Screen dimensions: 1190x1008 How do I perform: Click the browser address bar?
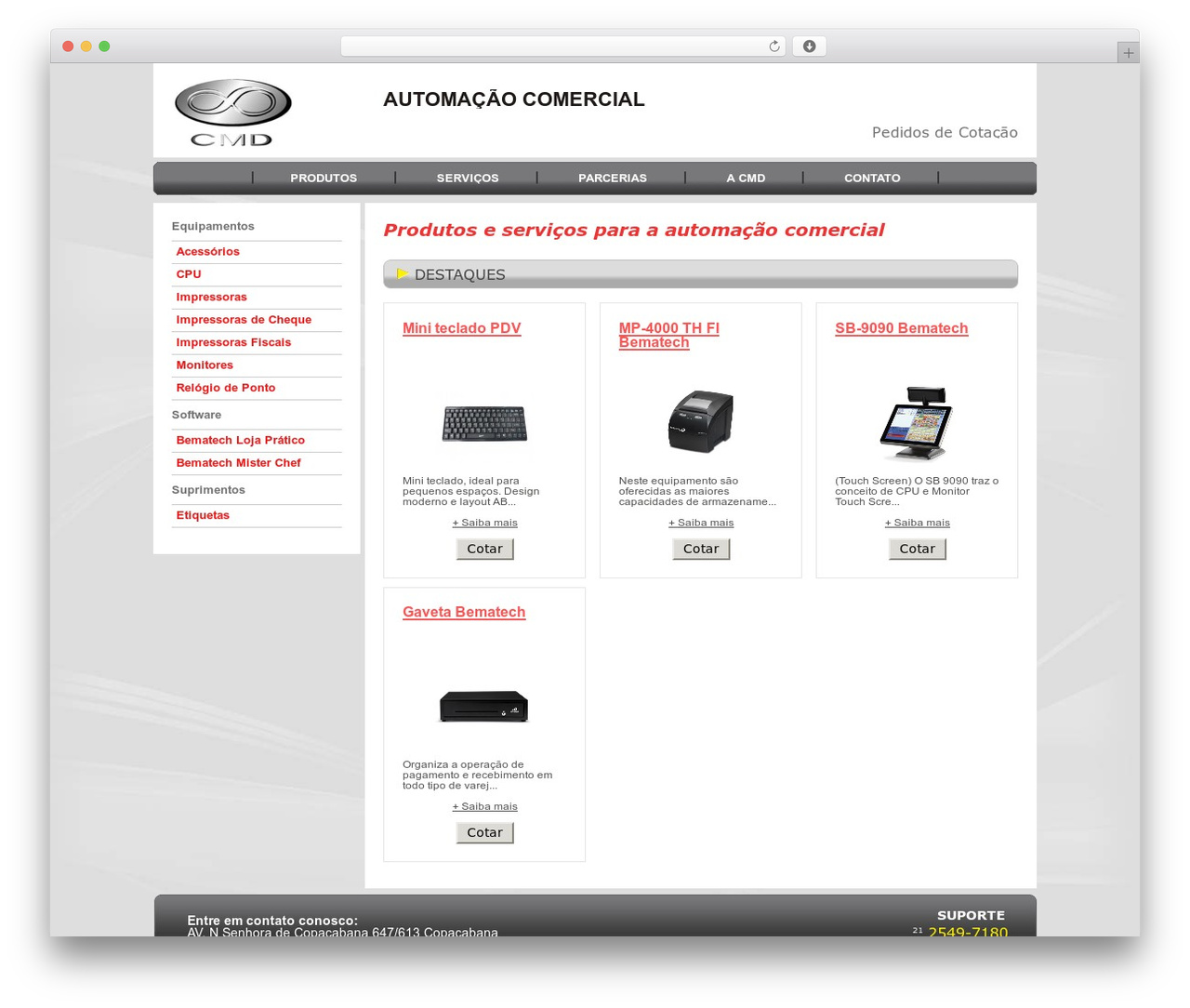coord(562,46)
